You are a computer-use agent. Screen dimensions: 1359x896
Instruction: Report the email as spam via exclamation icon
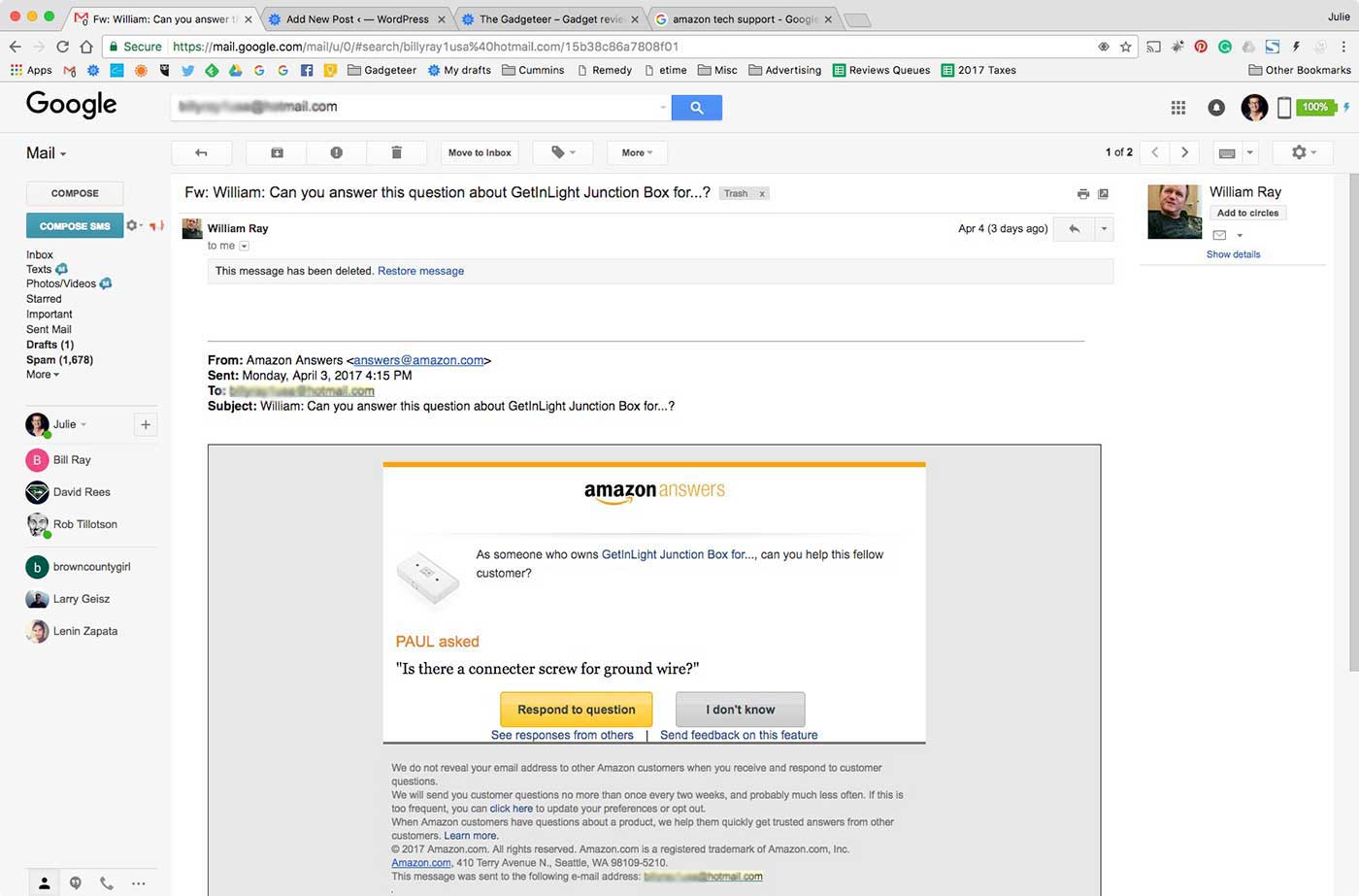pos(336,152)
